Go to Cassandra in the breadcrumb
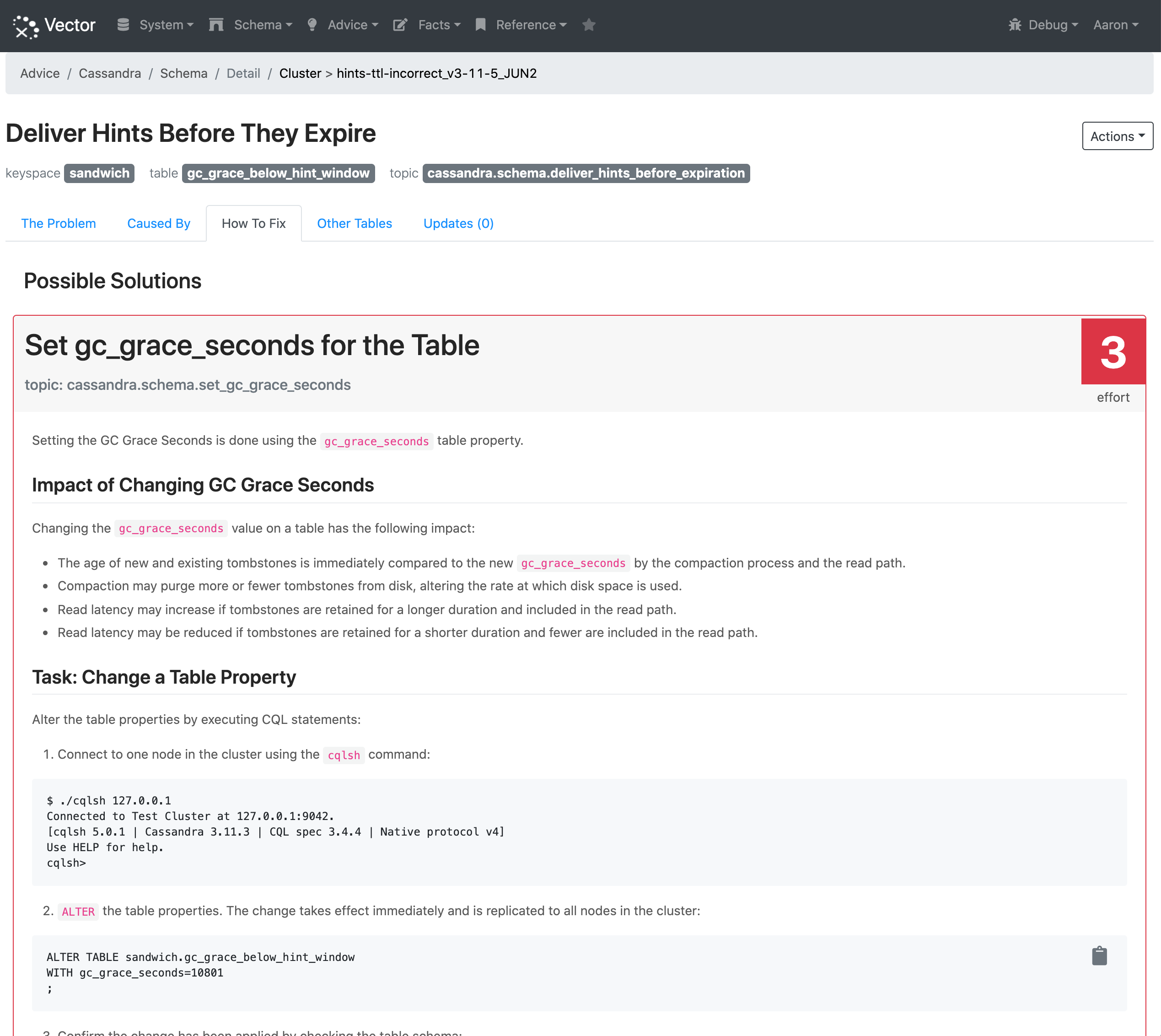The width and height of the screenshot is (1161, 1036). click(x=109, y=73)
